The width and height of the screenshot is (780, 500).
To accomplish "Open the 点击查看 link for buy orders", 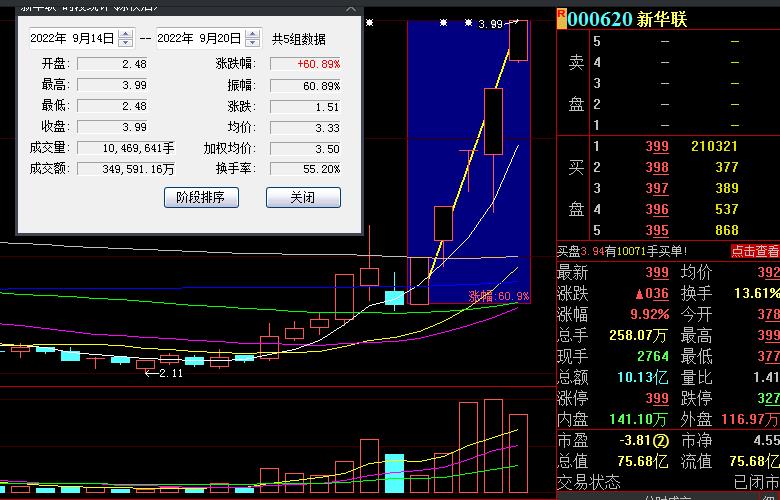I will [754, 252].
